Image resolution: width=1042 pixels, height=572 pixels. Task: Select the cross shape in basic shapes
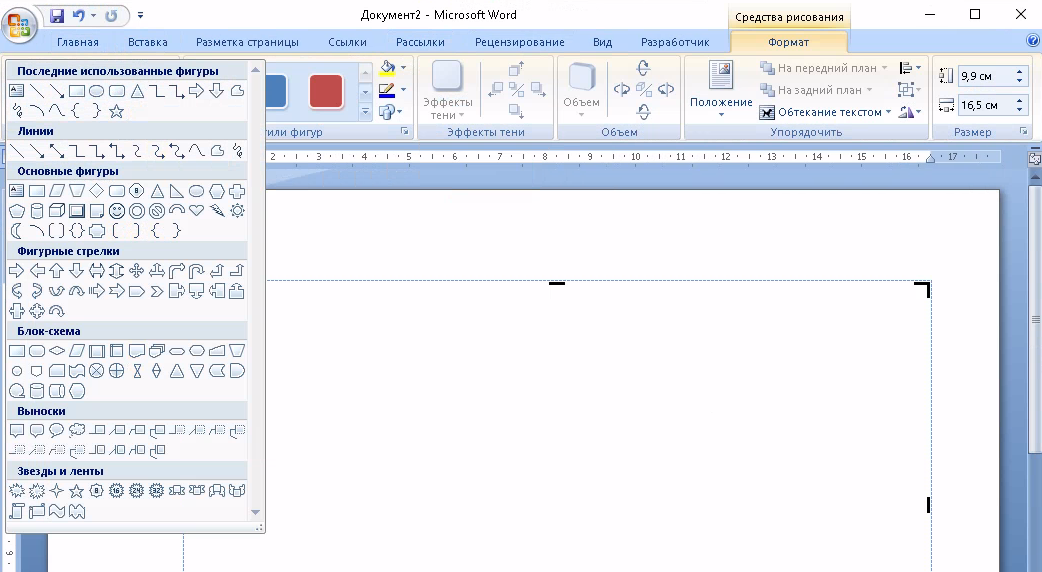coord(237,191)
